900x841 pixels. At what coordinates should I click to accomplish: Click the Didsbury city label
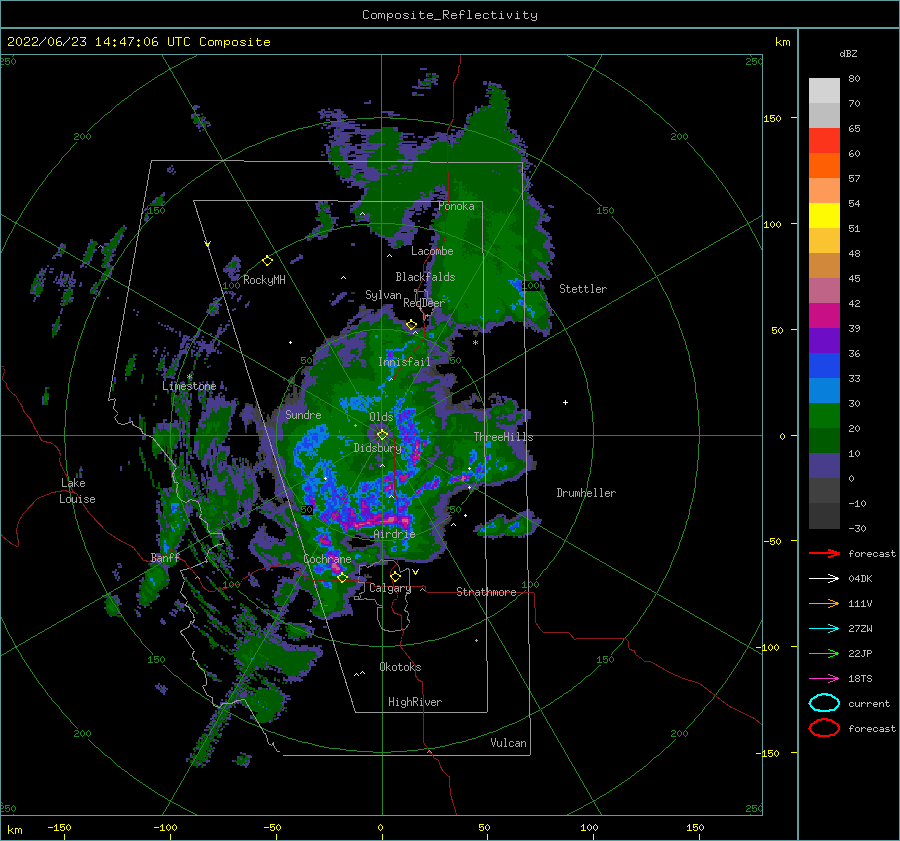(377, 448)
